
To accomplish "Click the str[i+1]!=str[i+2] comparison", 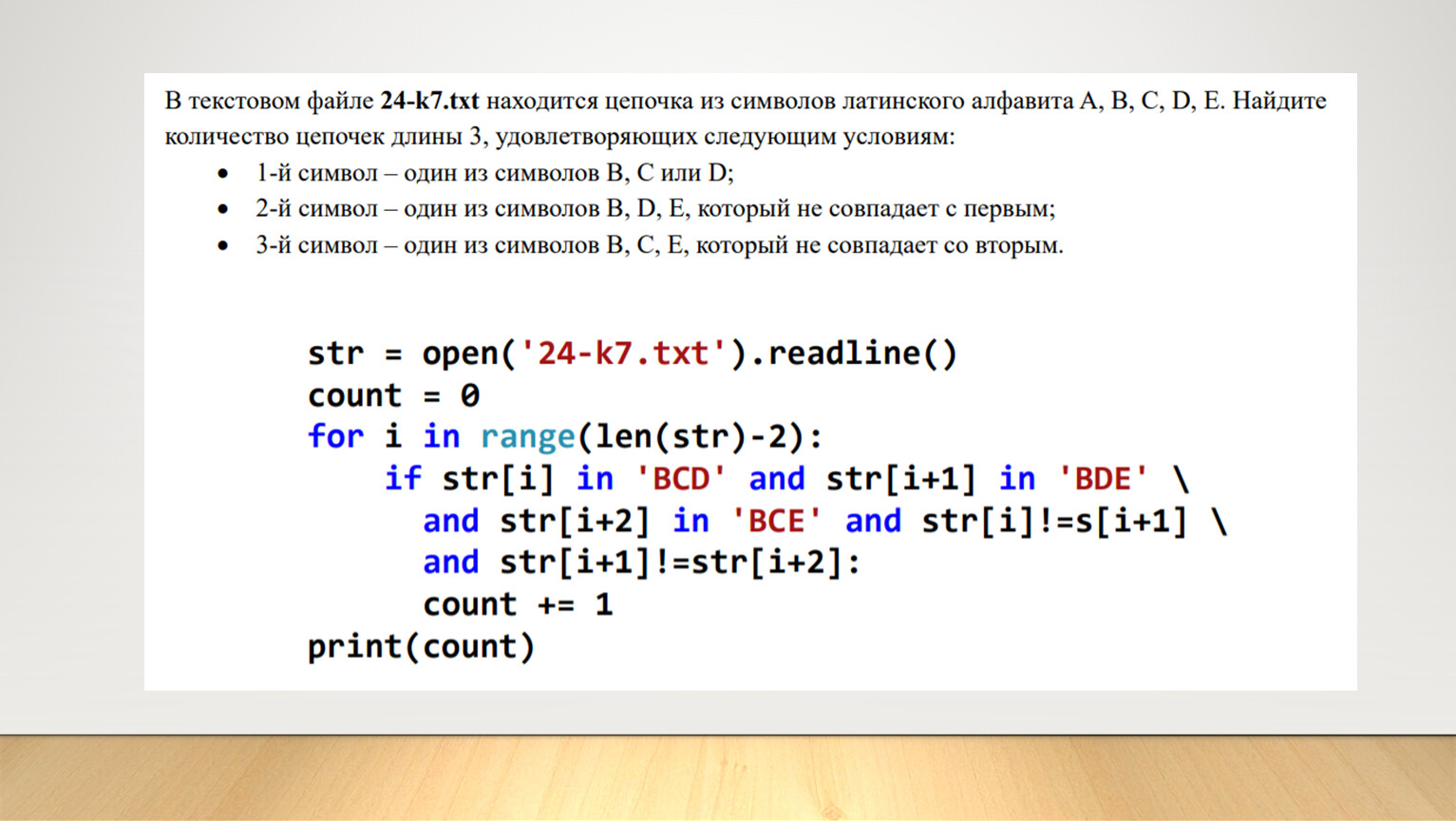I will [x=671, y=563].
